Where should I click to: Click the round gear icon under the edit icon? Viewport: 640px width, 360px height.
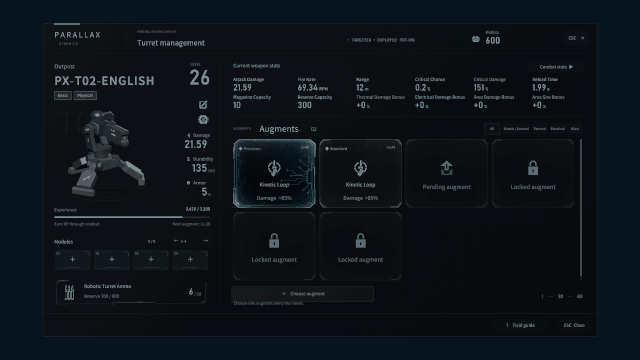[203, 120]
